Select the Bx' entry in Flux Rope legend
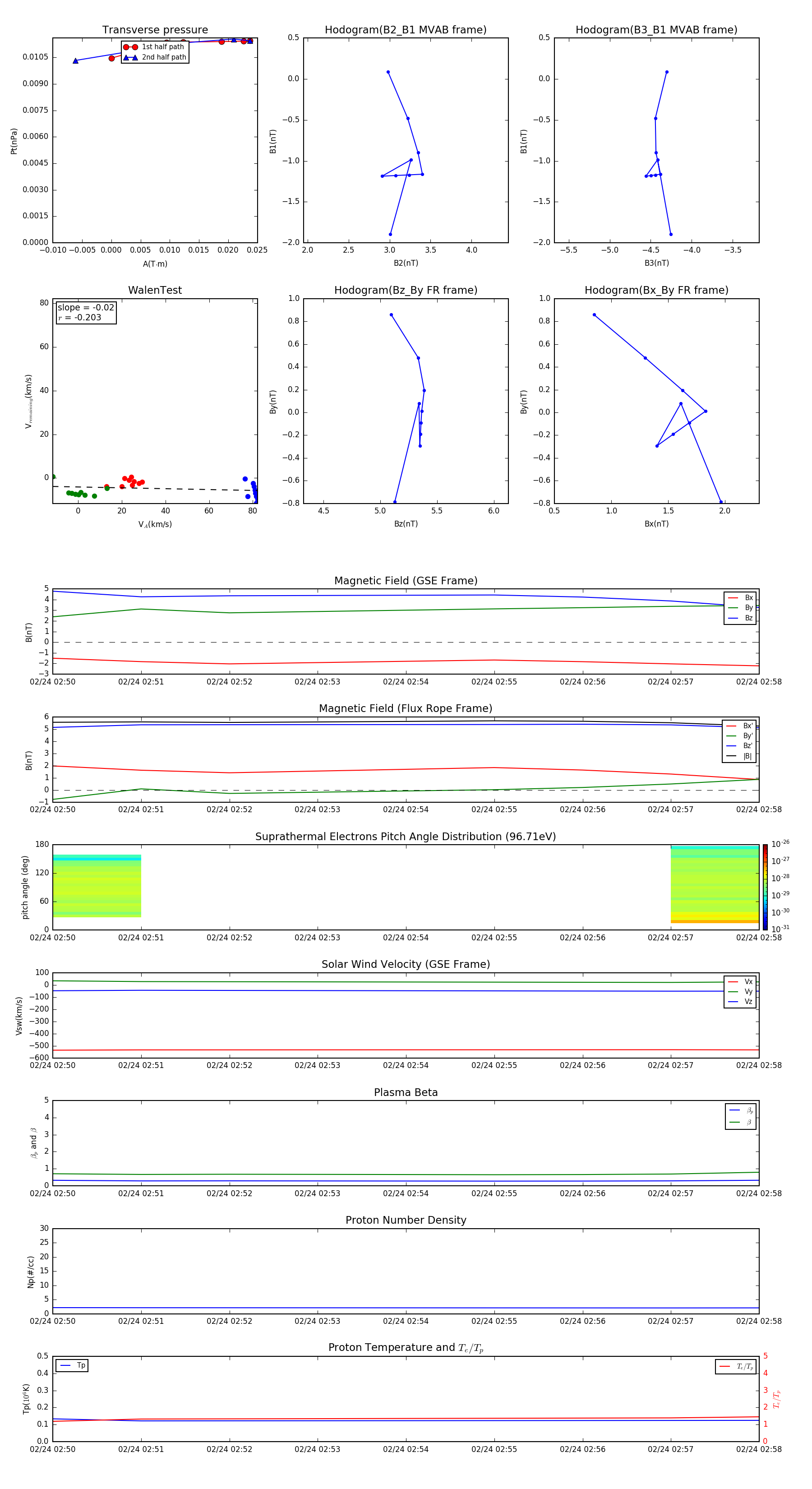 coord(740,726)
